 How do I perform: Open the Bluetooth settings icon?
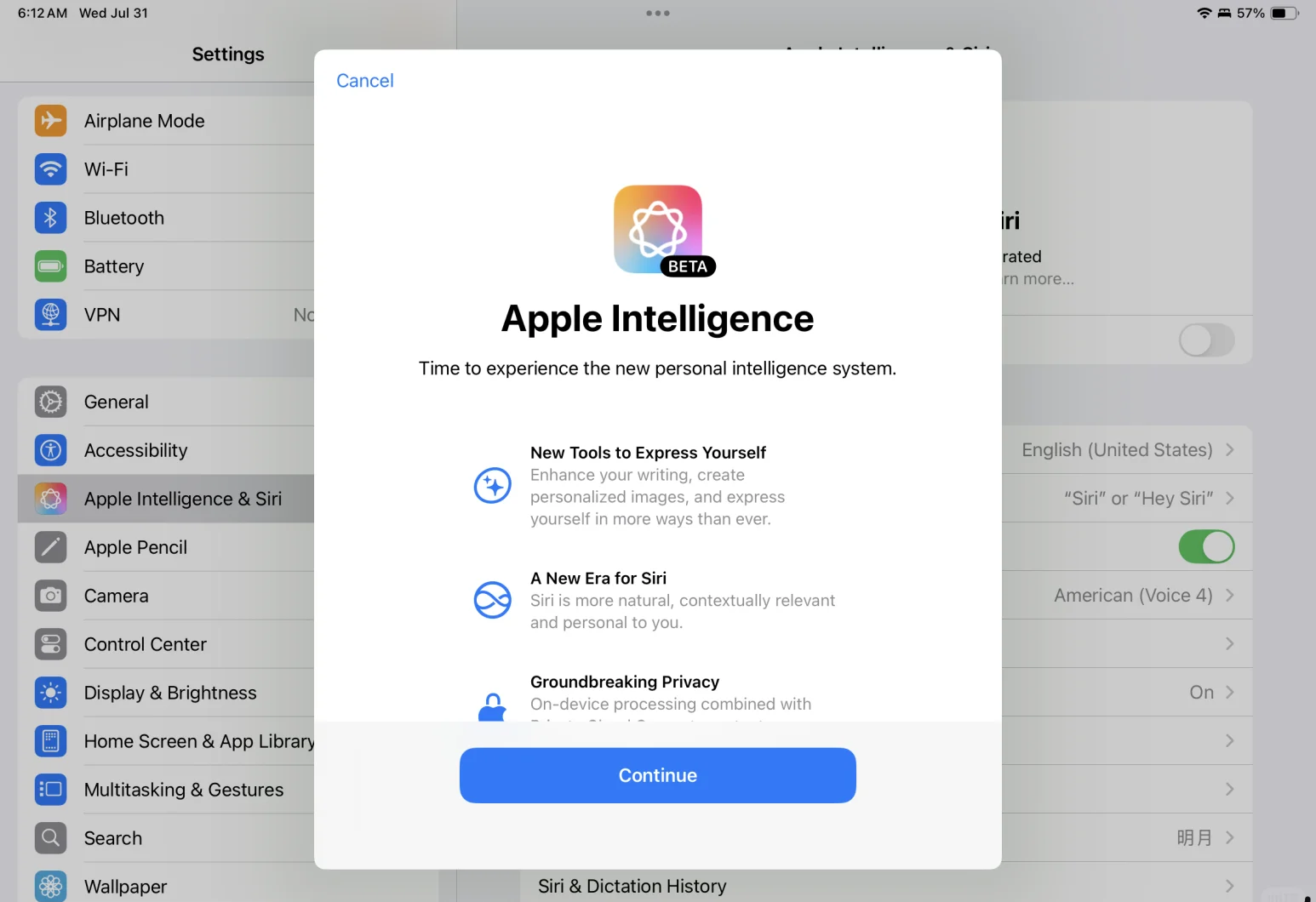[50, 218]
